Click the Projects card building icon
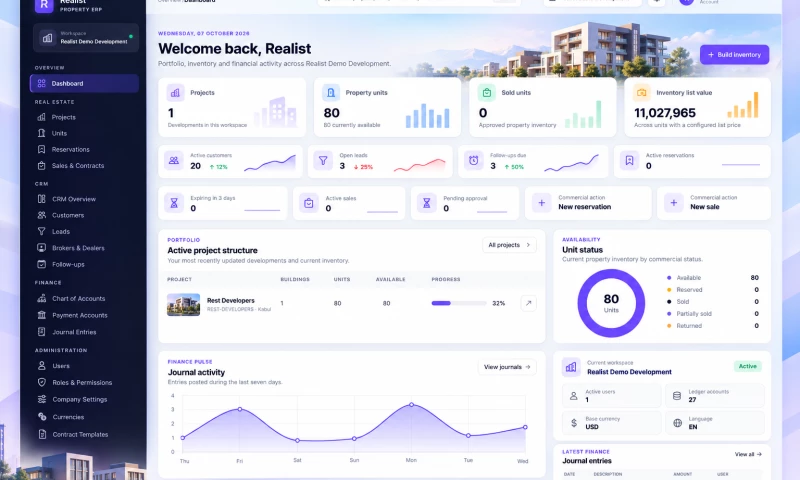 [x=175, y=93]
